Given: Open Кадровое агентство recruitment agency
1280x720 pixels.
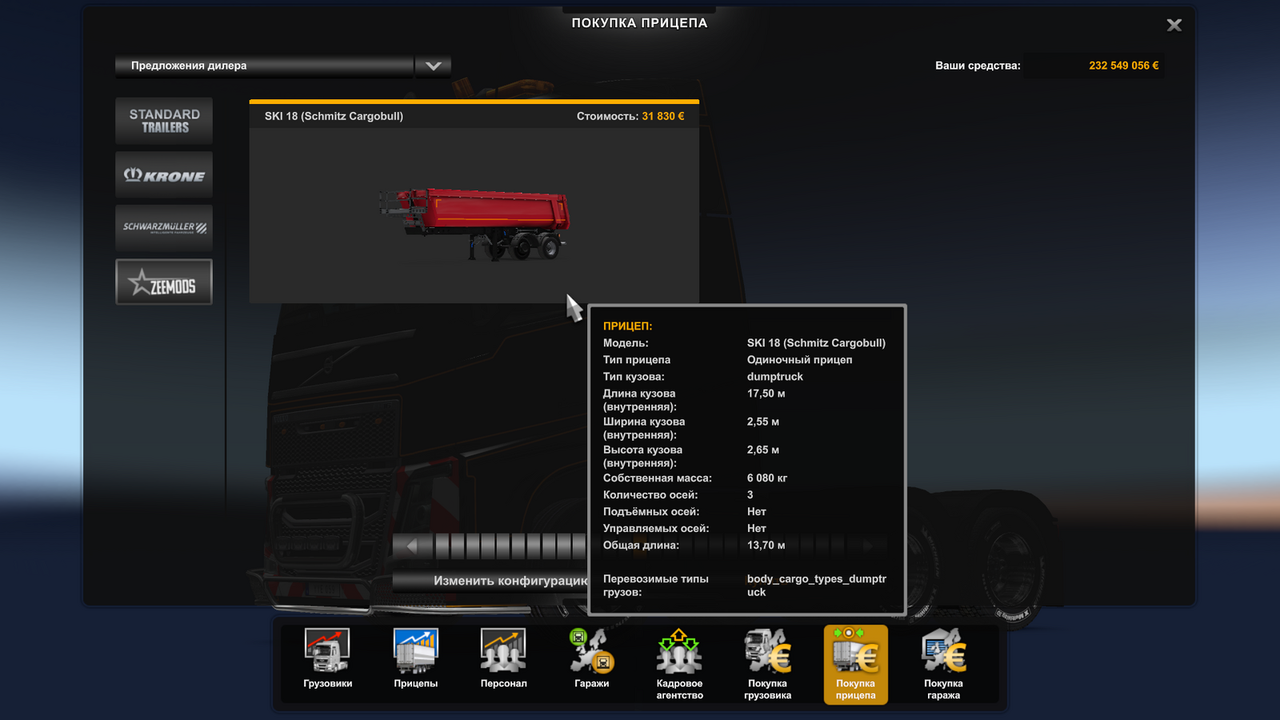Looking at the screenshot, I should (679, 664).
